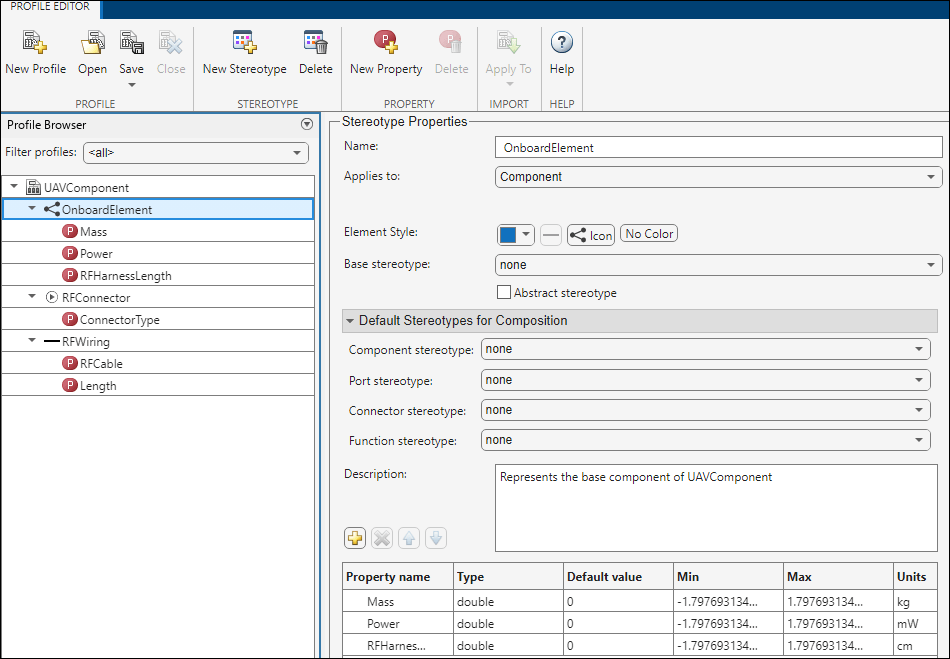Open the Base stereotype dropdown

pyautogui.click(x=719, y=265)
